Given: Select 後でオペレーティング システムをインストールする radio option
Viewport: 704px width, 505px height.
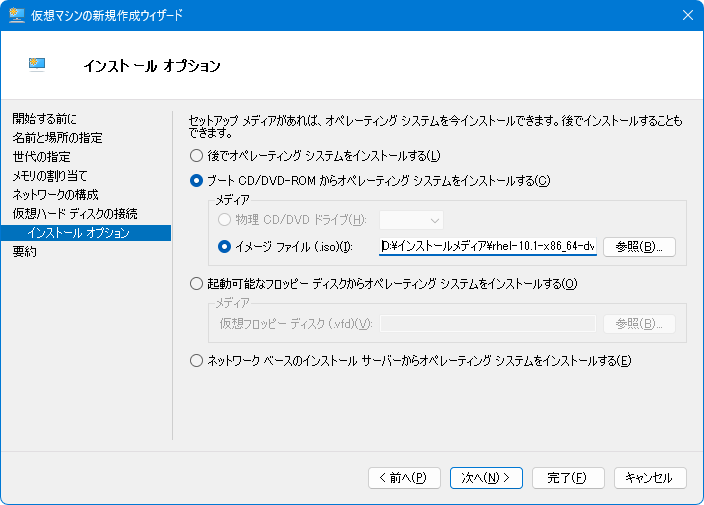Looking at the screenshot, I should 196,156.
